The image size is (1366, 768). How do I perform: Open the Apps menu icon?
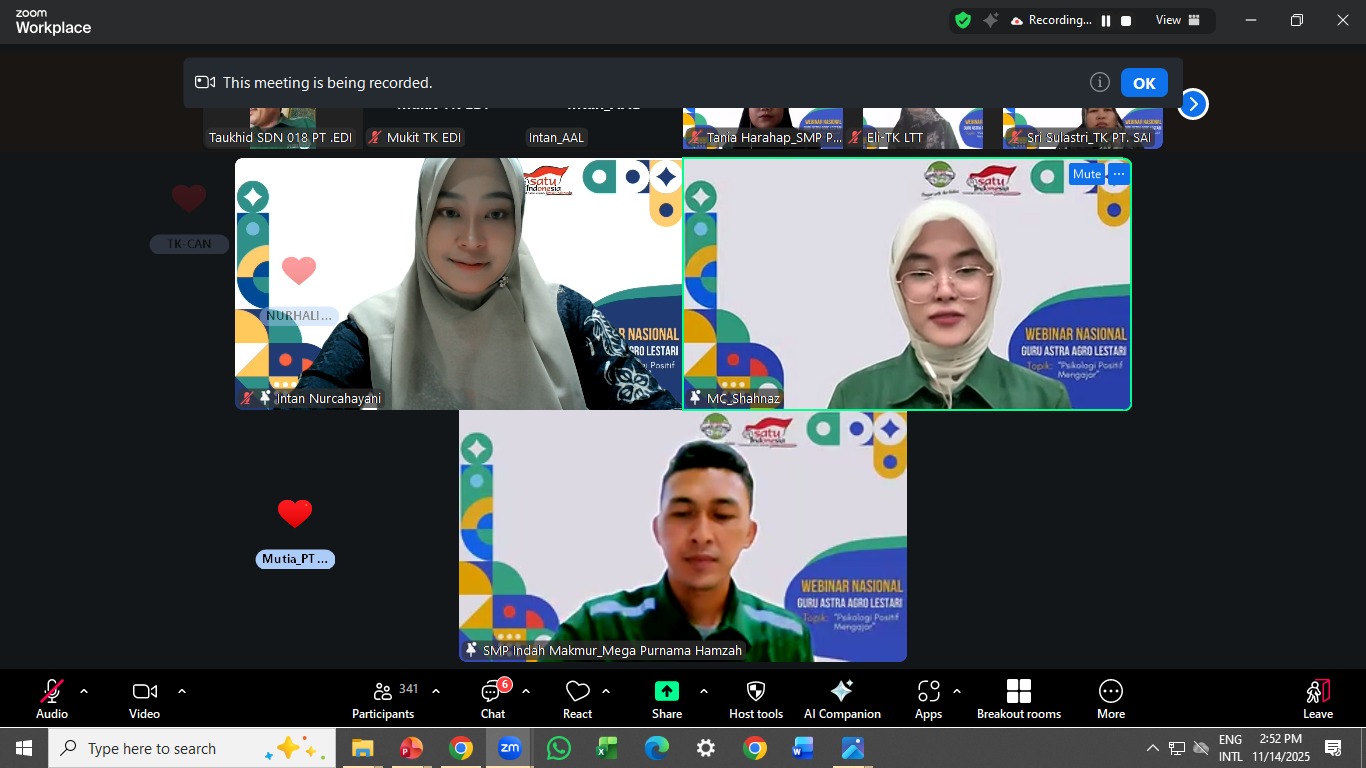tap(928, 698)
